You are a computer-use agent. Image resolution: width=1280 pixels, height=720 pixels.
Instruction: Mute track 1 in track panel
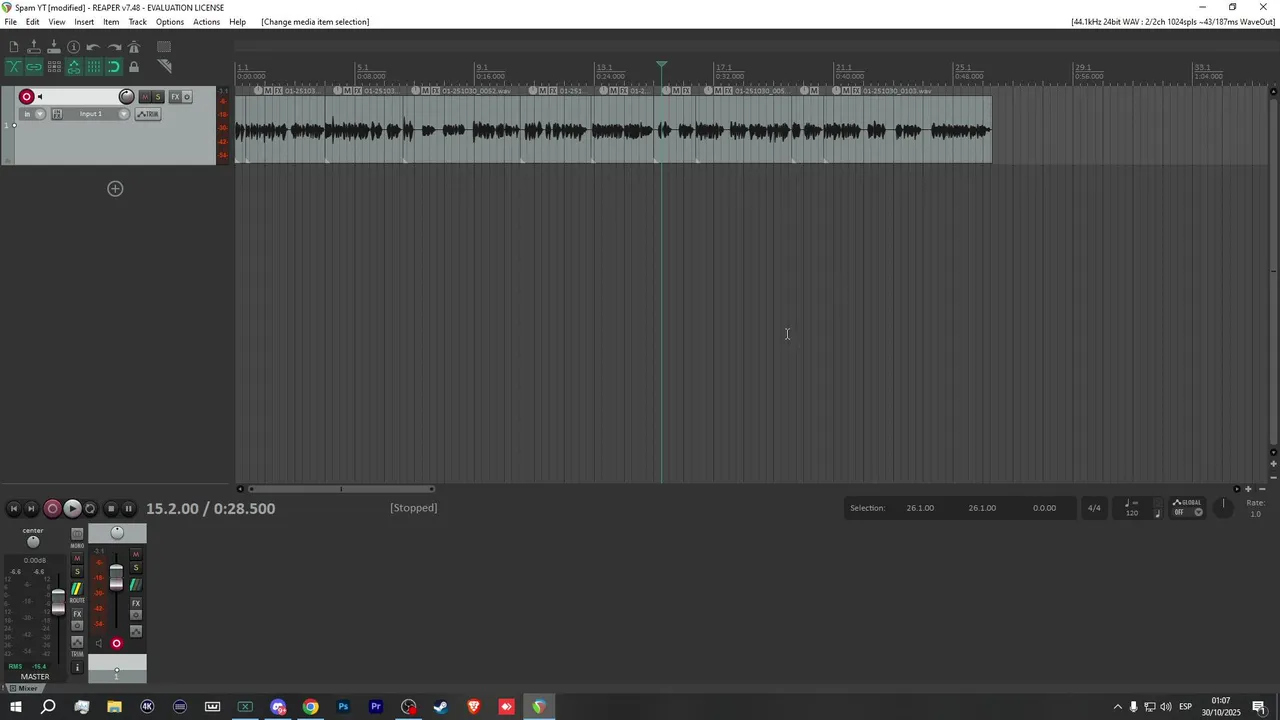pos(145,97)
